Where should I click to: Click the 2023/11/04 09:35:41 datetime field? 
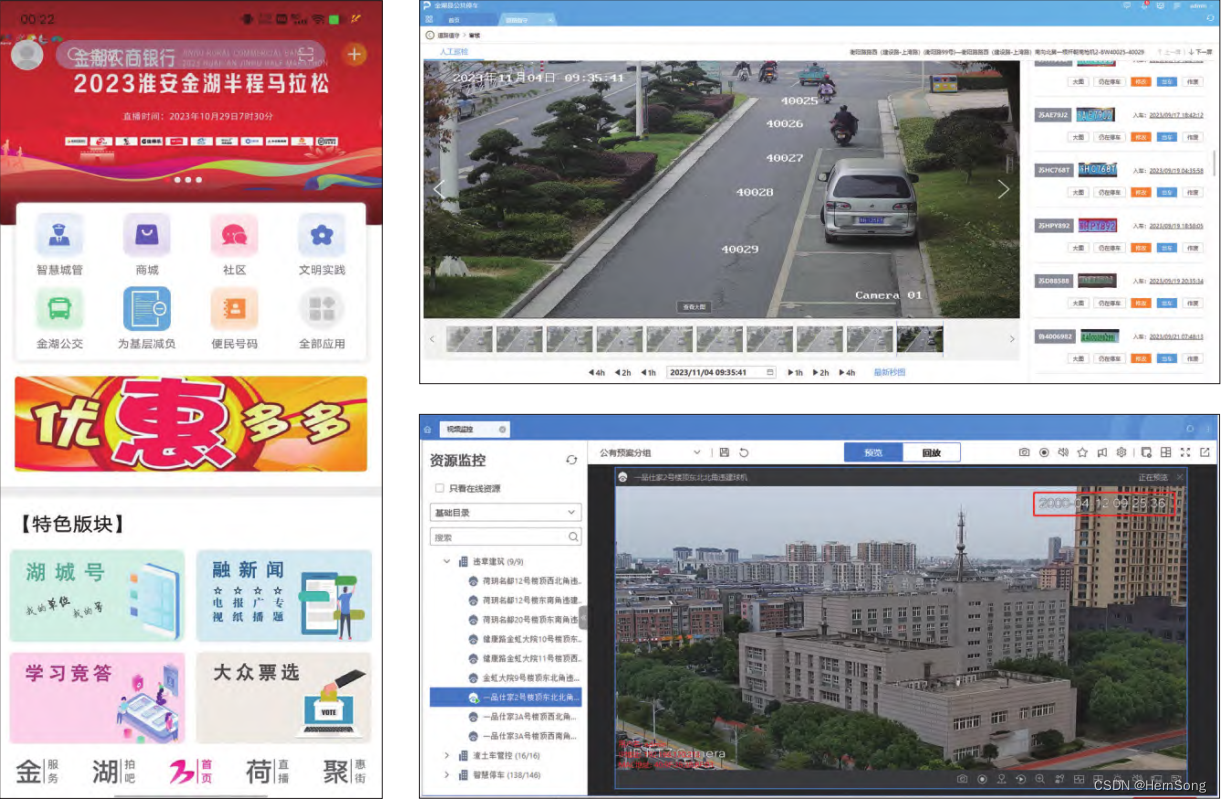pos(721,372)
